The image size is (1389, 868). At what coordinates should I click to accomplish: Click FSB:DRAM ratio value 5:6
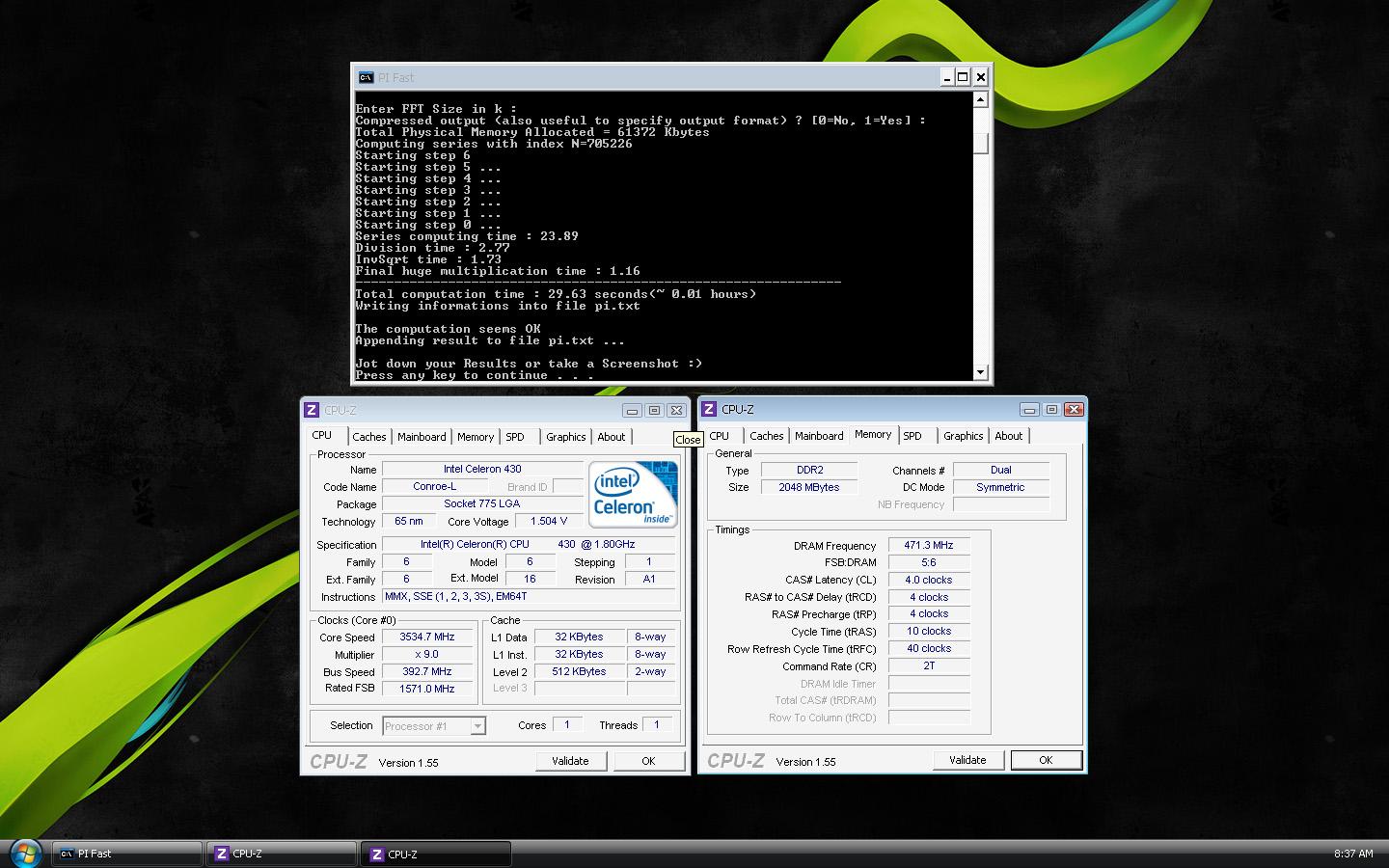(929, 563)
